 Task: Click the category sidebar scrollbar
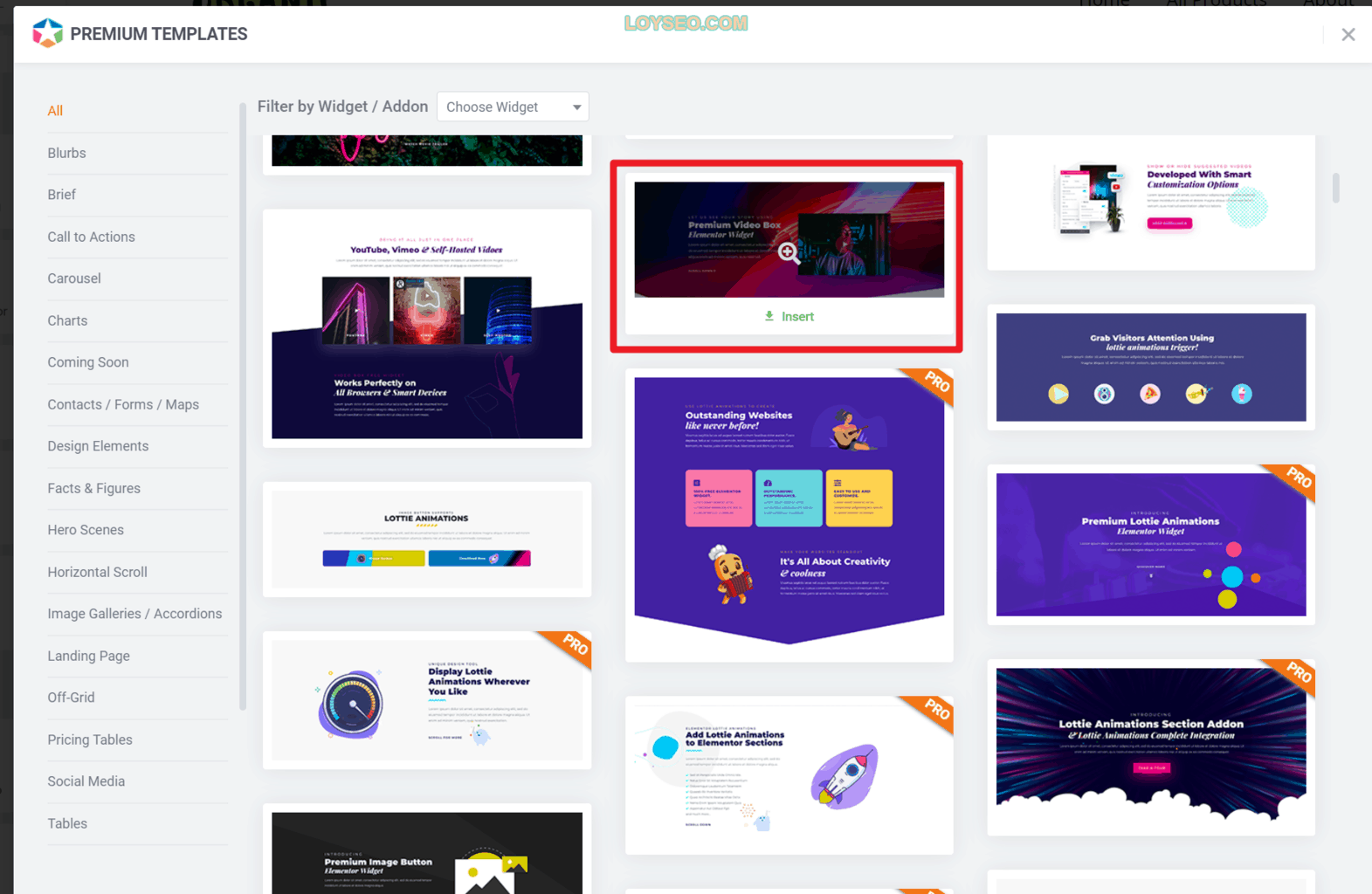click(x=243, y=407)
